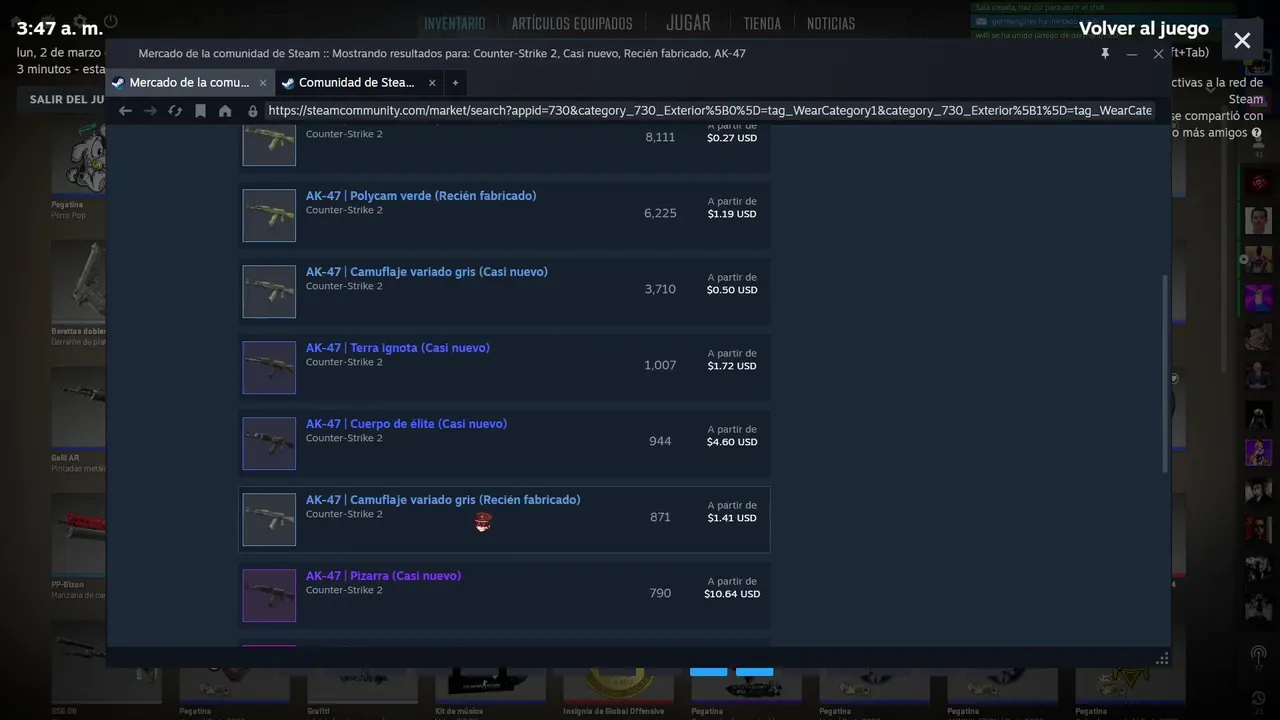Close the Mercado de la comunidad tab
This screenshot has width=1280, height=720.
[x=263, y=83]
